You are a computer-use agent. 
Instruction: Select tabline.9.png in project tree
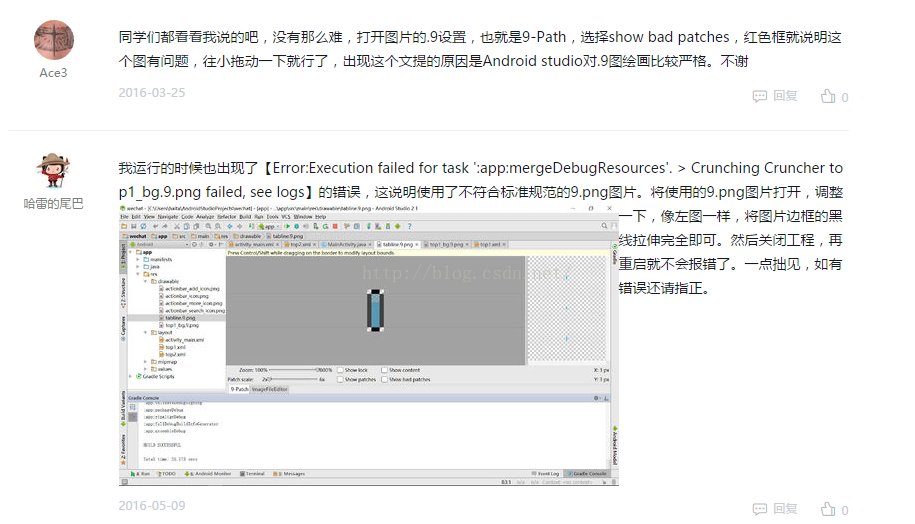tap(176, 318)
